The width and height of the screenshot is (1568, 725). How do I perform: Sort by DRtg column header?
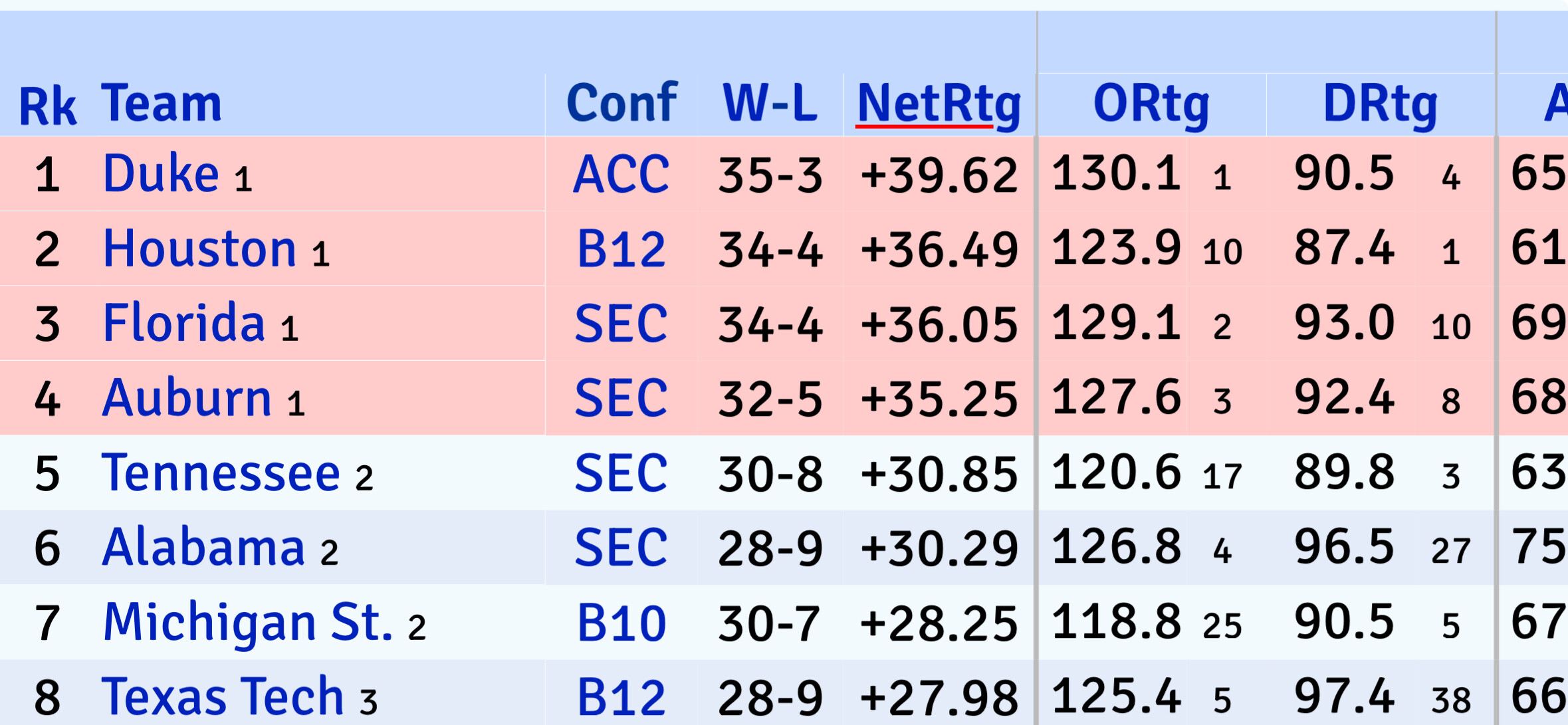(1381, 104)
